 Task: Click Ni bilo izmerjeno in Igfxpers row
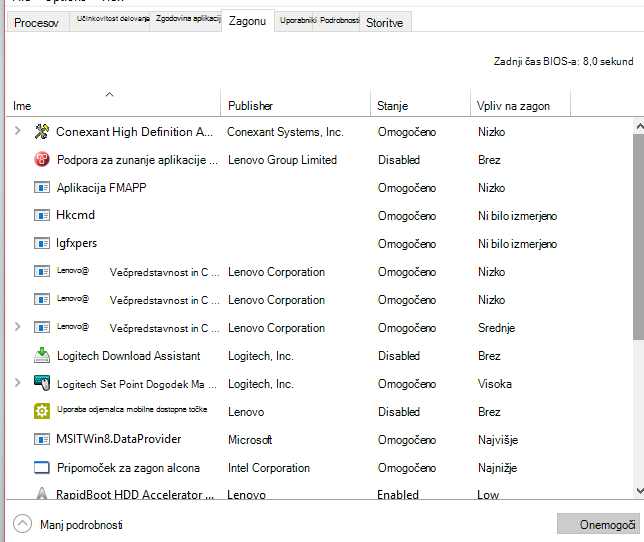[518, 244]
